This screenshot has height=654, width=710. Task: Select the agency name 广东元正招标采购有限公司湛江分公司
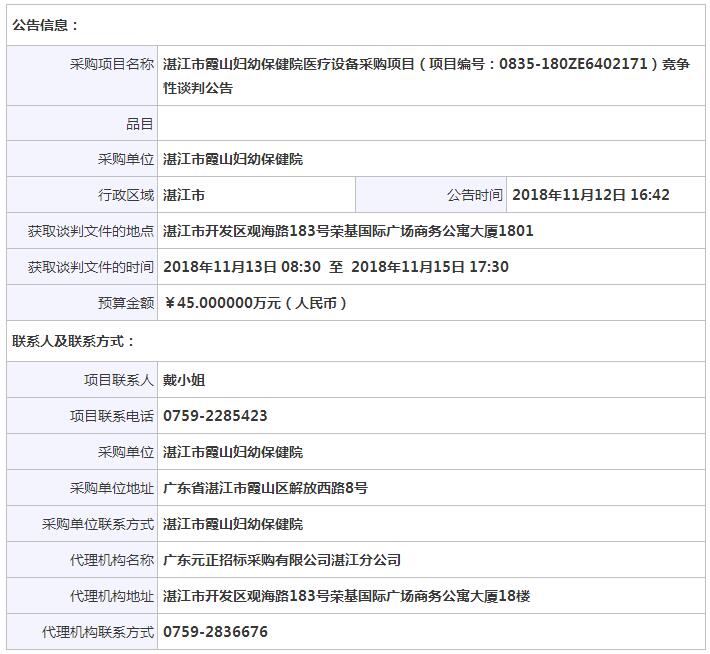pyautogui.click(x=282, y=560)
